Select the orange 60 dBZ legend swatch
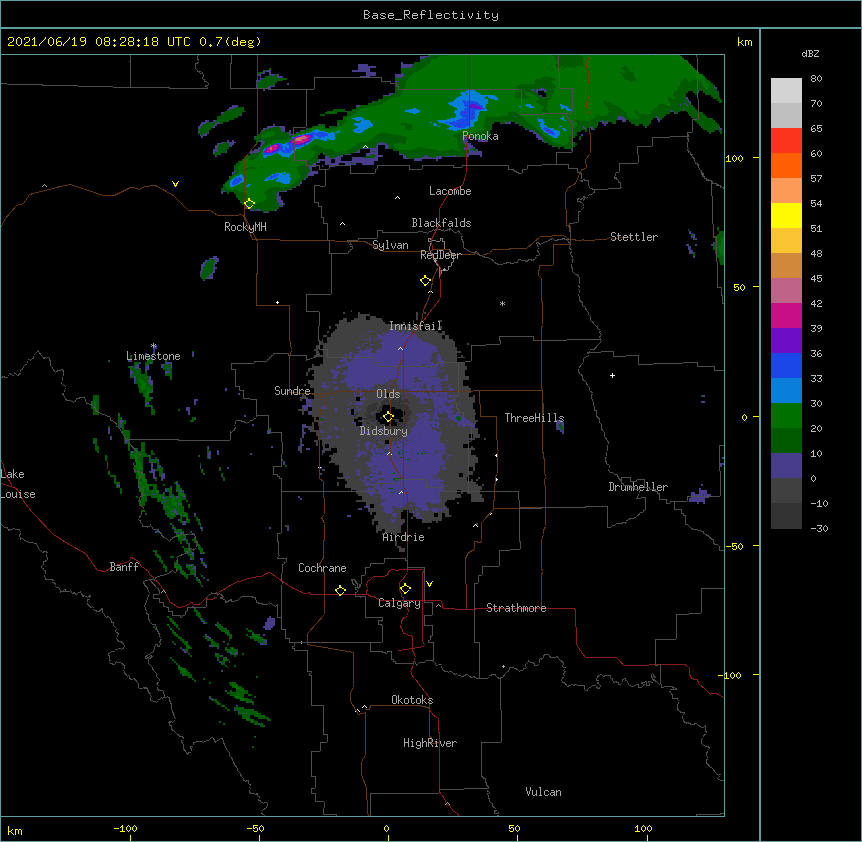 (786, 165)
